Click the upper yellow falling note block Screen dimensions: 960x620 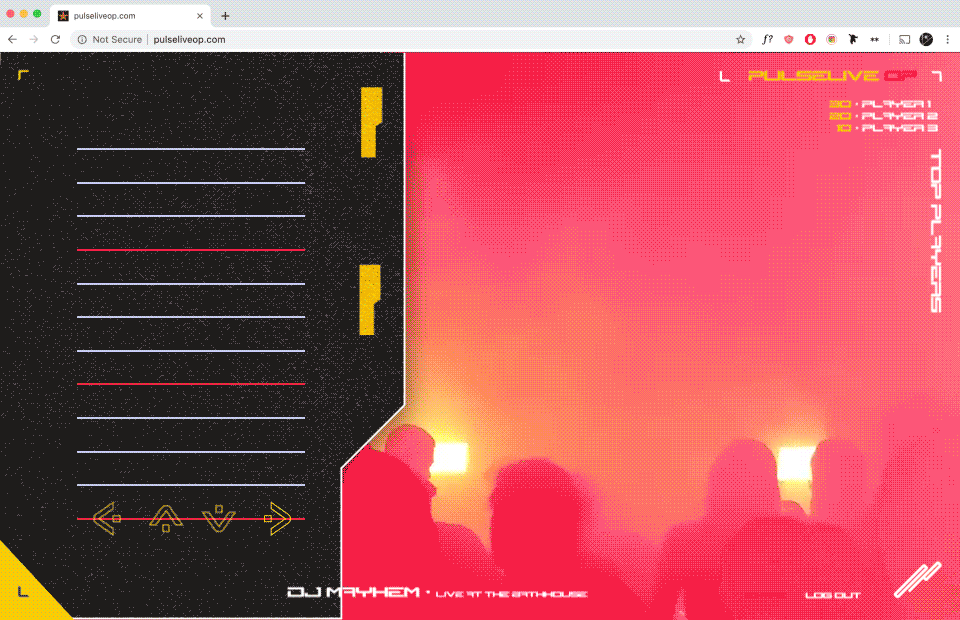click(371, 122)
